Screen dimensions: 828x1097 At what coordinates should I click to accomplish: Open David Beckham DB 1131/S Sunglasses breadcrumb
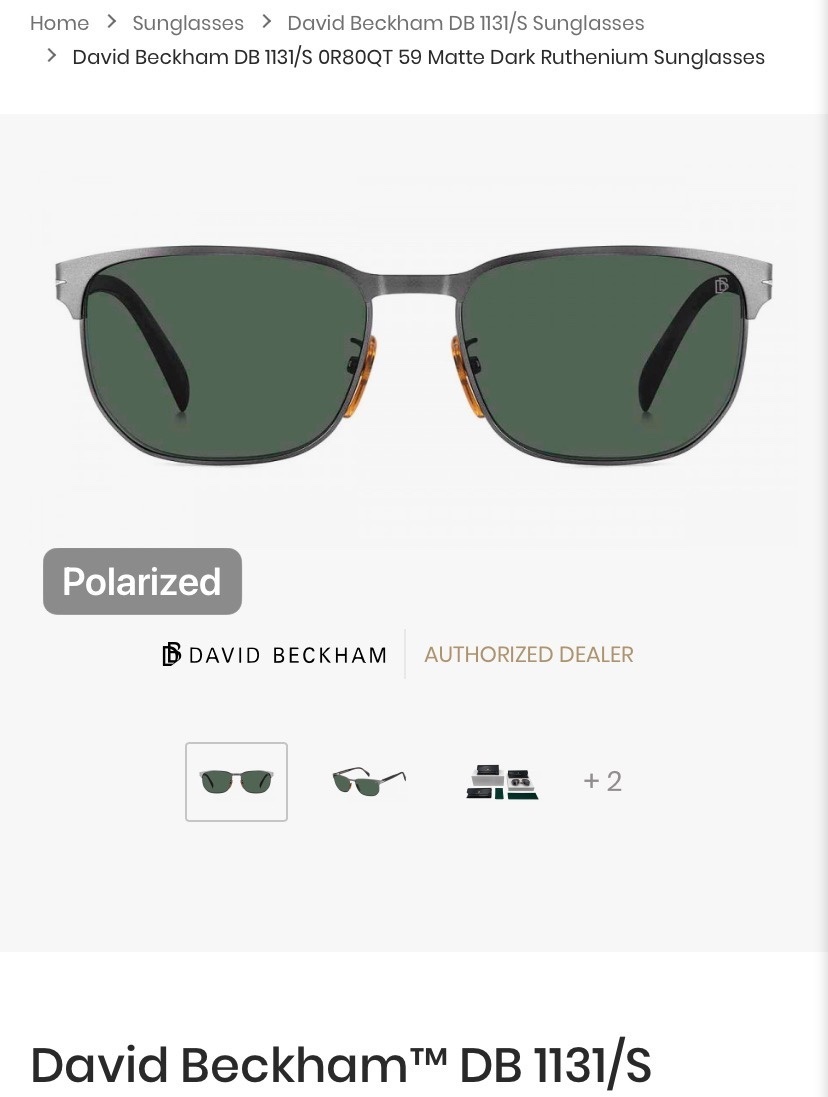click(466, 23)
